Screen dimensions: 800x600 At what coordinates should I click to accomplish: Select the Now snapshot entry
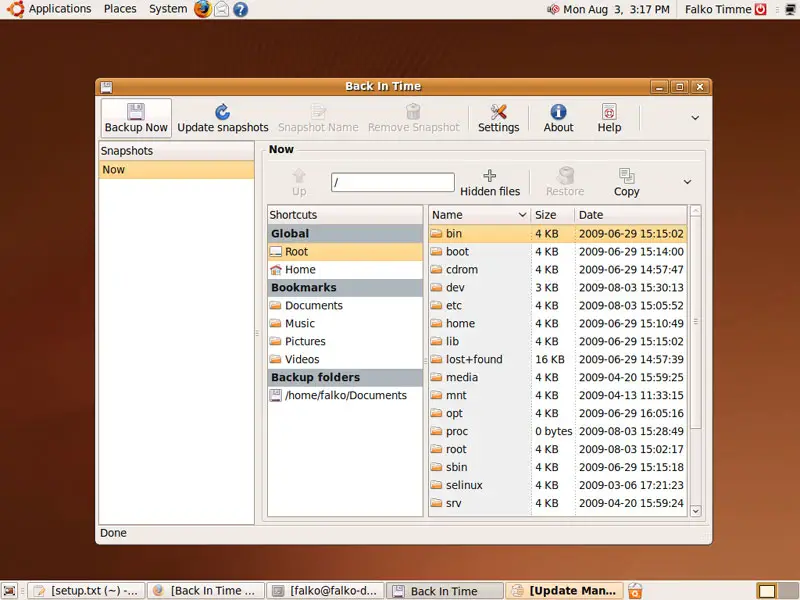pos(176,170)
